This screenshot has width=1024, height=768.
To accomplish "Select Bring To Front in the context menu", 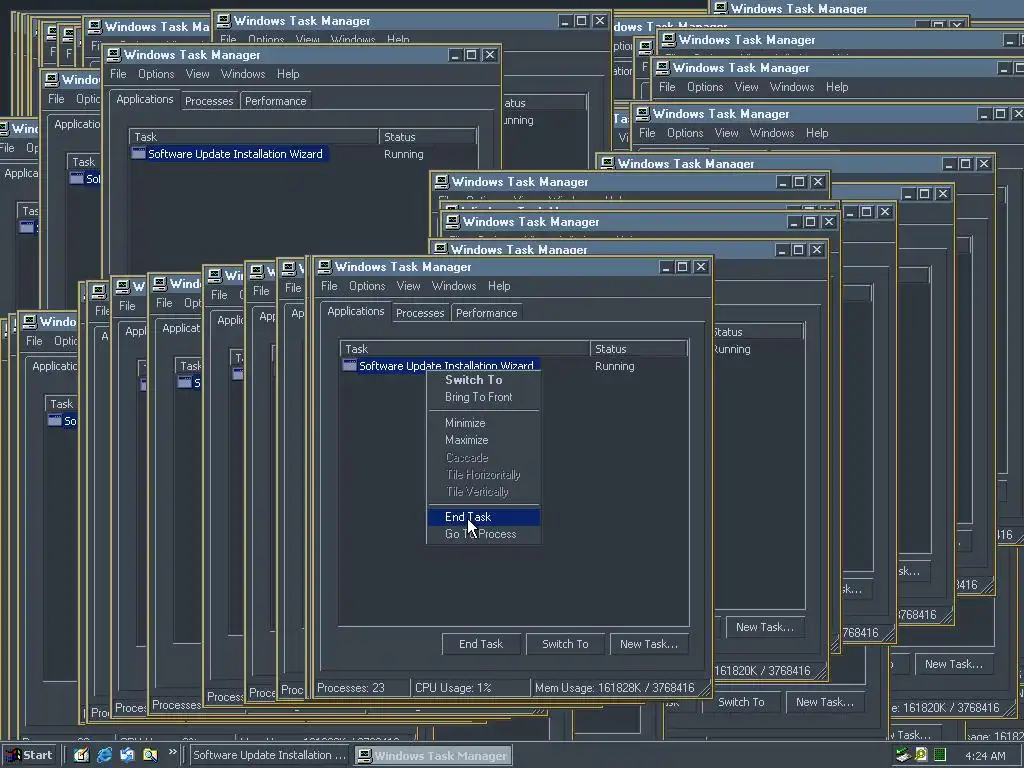I will [483, 396].
